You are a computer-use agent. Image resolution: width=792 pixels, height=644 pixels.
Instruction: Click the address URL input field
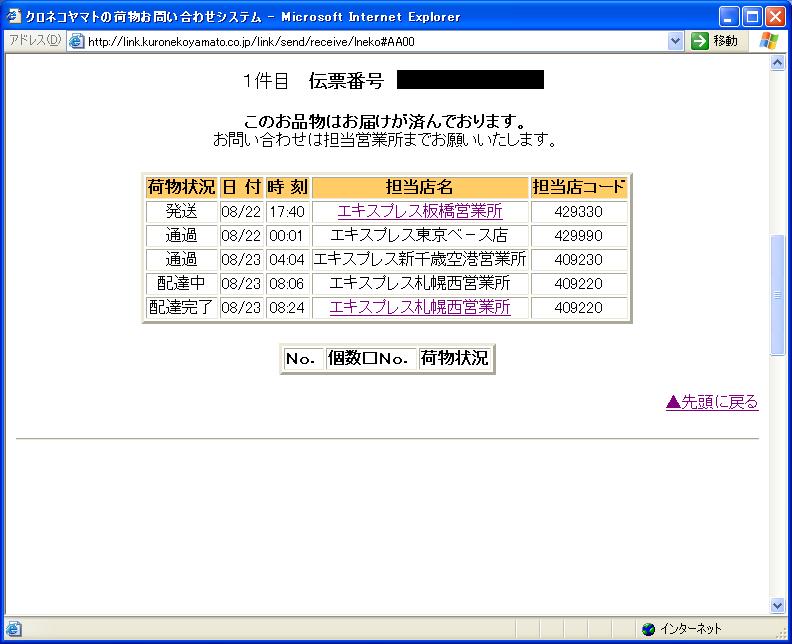(376, 41)
